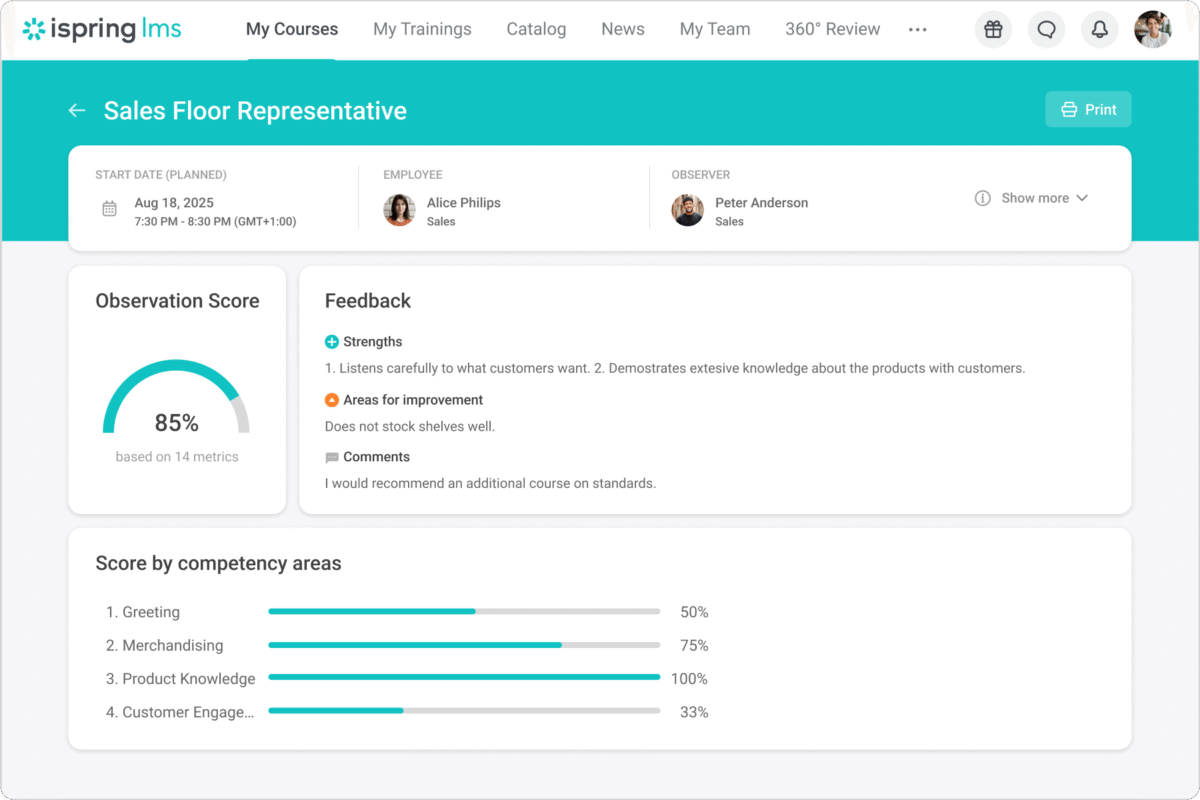
Task: Switch to the My Trainings tab
Action: click(422, 29)
